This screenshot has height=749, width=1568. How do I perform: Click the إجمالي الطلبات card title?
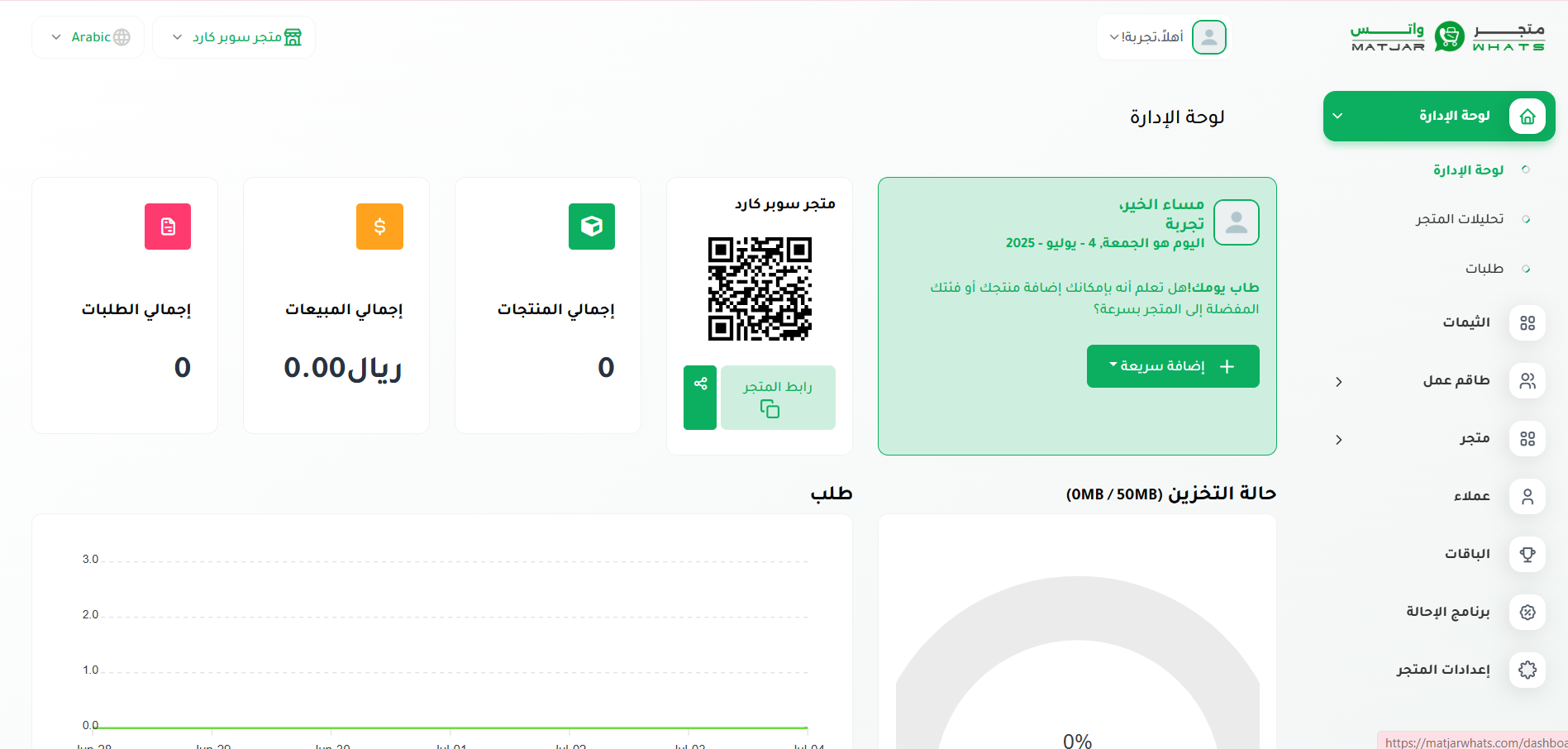click(x=136, y=309)
